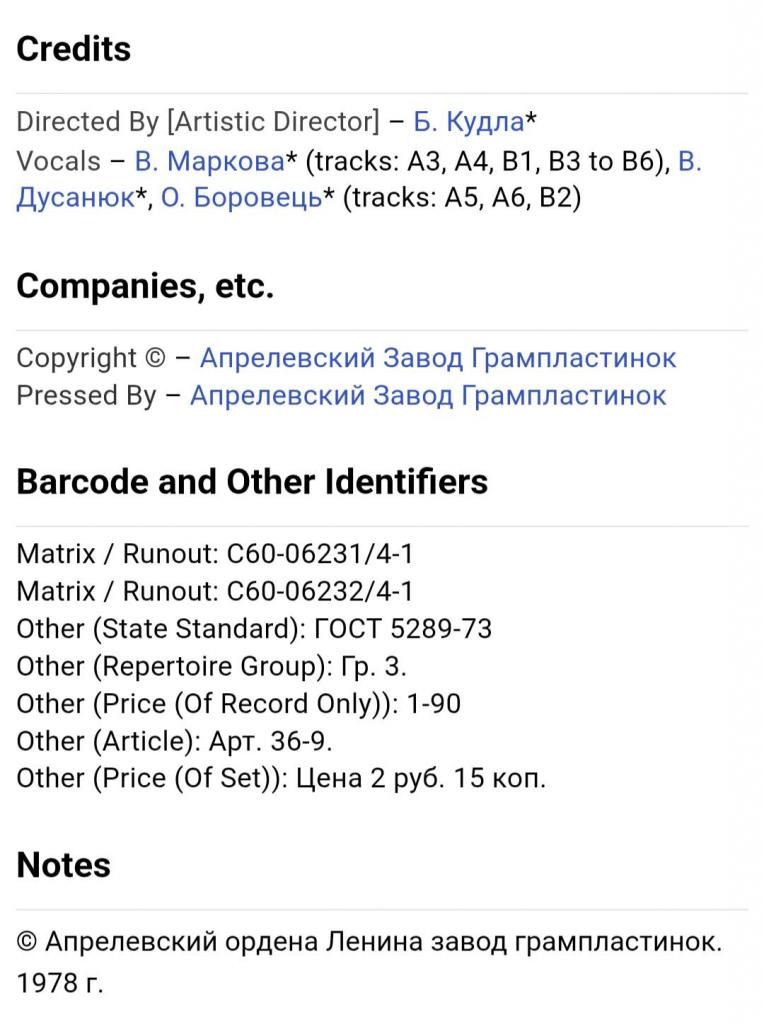Open the В. Маркова vocalist link
764x1024 pixels.
[x=209, y=161]
